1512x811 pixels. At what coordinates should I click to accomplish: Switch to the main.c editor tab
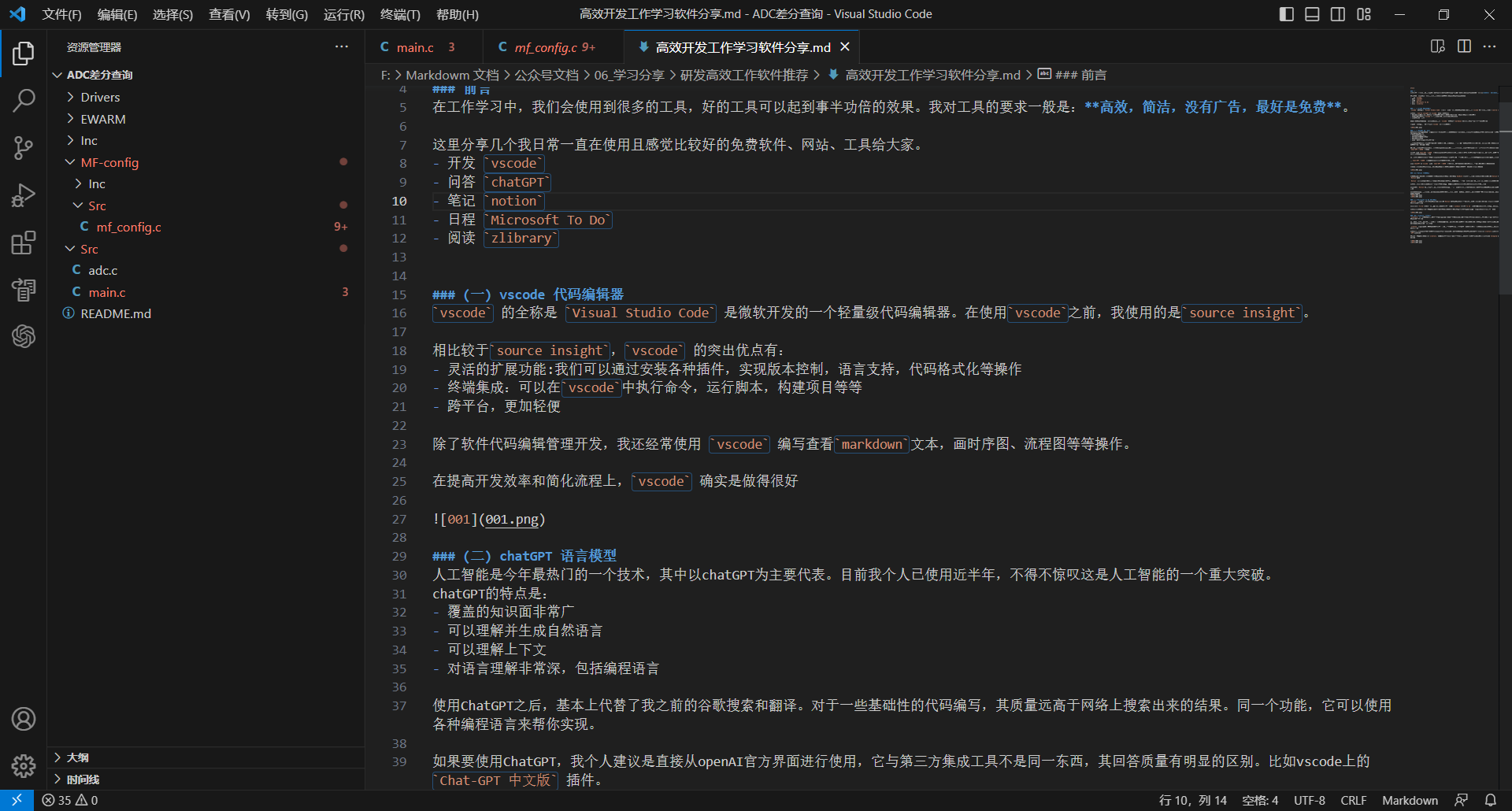coord(424,47)
